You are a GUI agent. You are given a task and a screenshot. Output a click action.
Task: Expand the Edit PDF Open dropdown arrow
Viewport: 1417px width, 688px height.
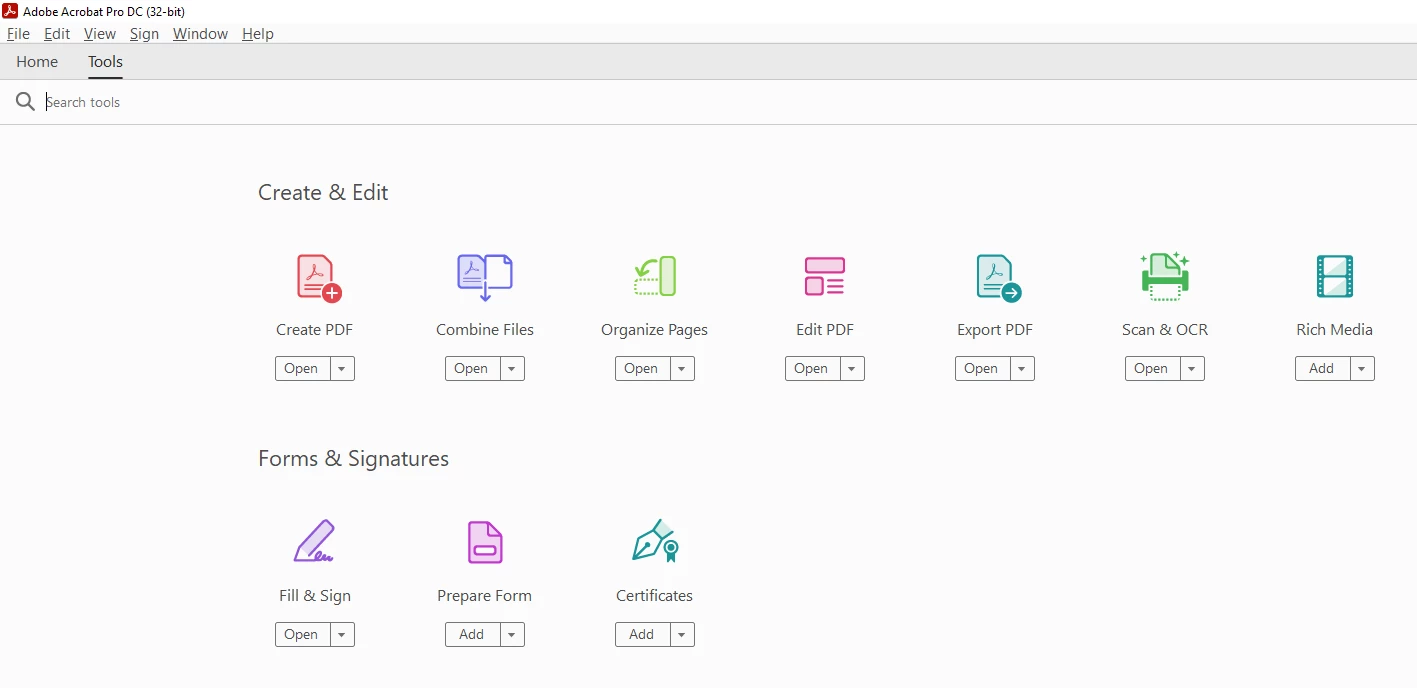852,369
